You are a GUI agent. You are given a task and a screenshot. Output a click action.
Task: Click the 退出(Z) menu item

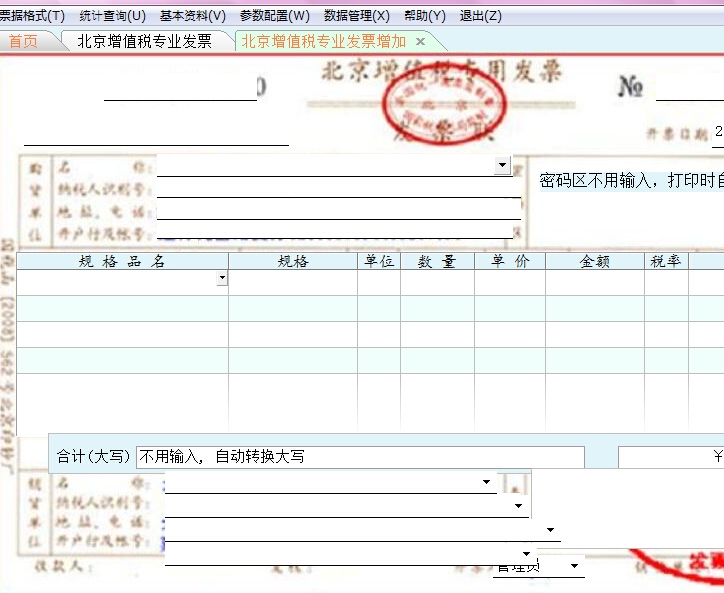point(480,16)
